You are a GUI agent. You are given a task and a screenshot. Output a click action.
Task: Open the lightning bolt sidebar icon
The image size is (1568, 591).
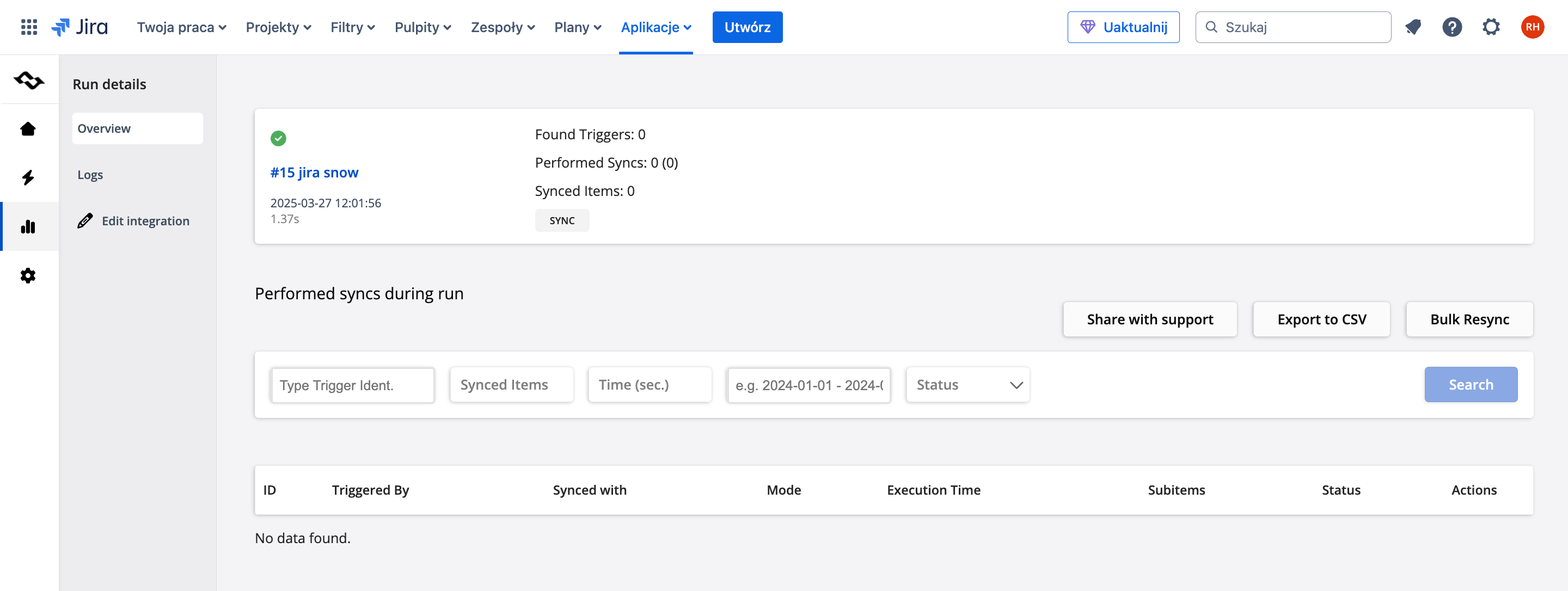pos(28,178)
